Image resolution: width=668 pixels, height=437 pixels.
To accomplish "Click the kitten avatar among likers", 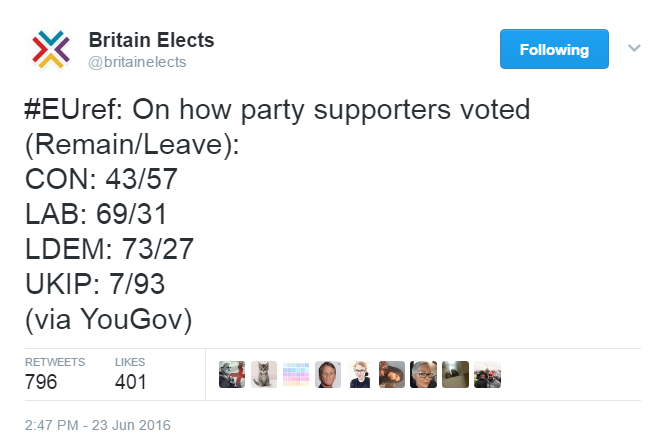I will click(264, 374).
